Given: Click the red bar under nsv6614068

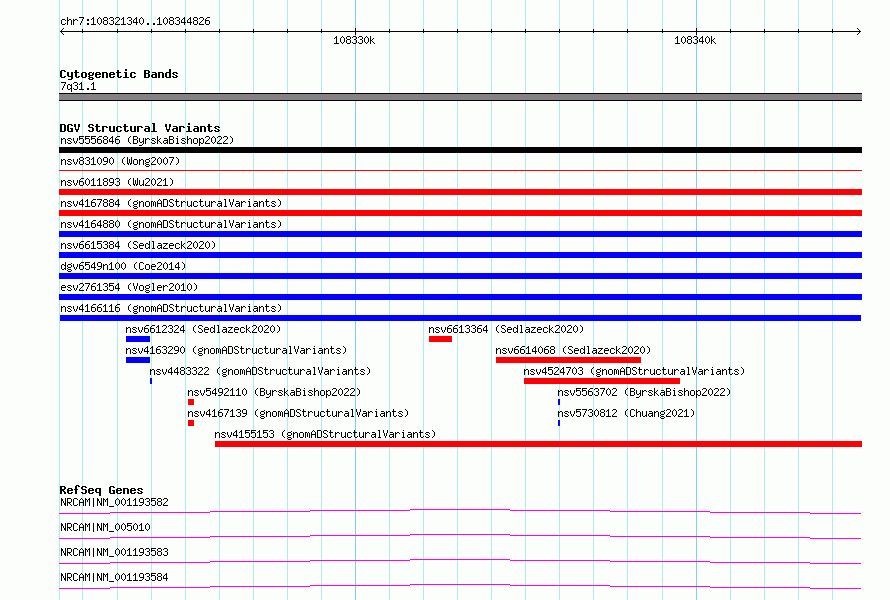Looking at the screenshot, I should (x=568, y=360).
